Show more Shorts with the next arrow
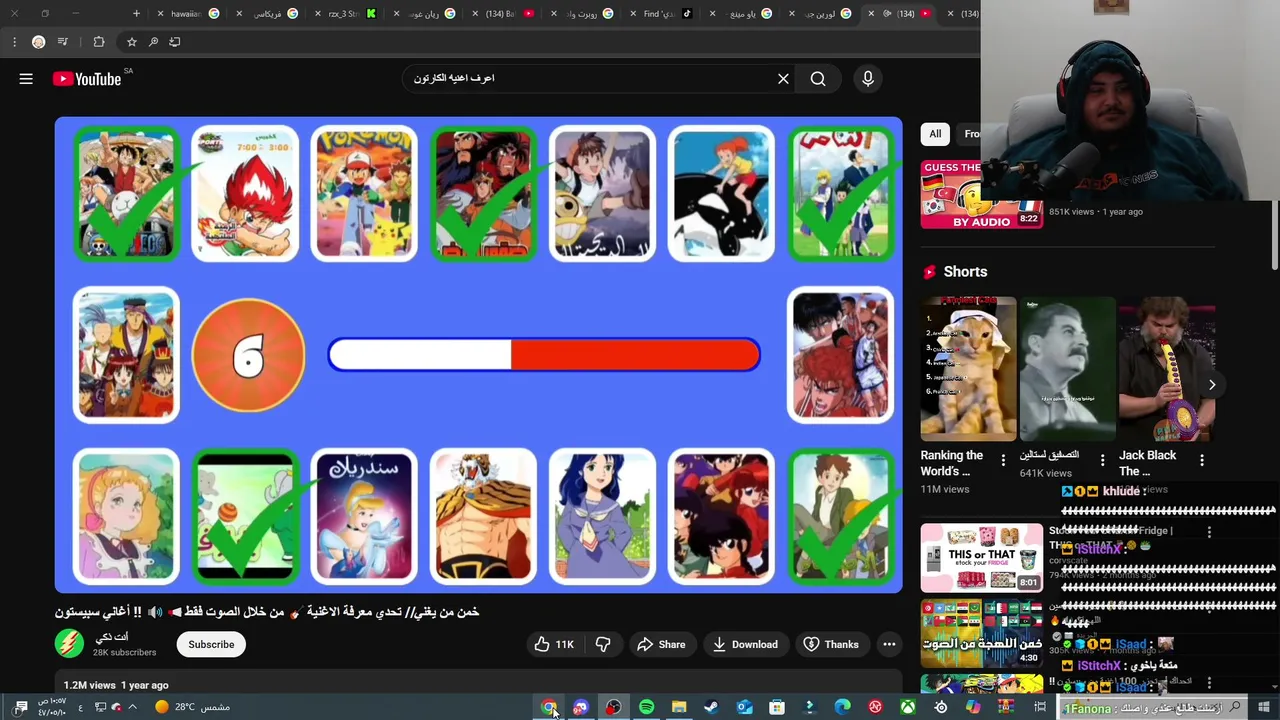 pos(1212,385)
